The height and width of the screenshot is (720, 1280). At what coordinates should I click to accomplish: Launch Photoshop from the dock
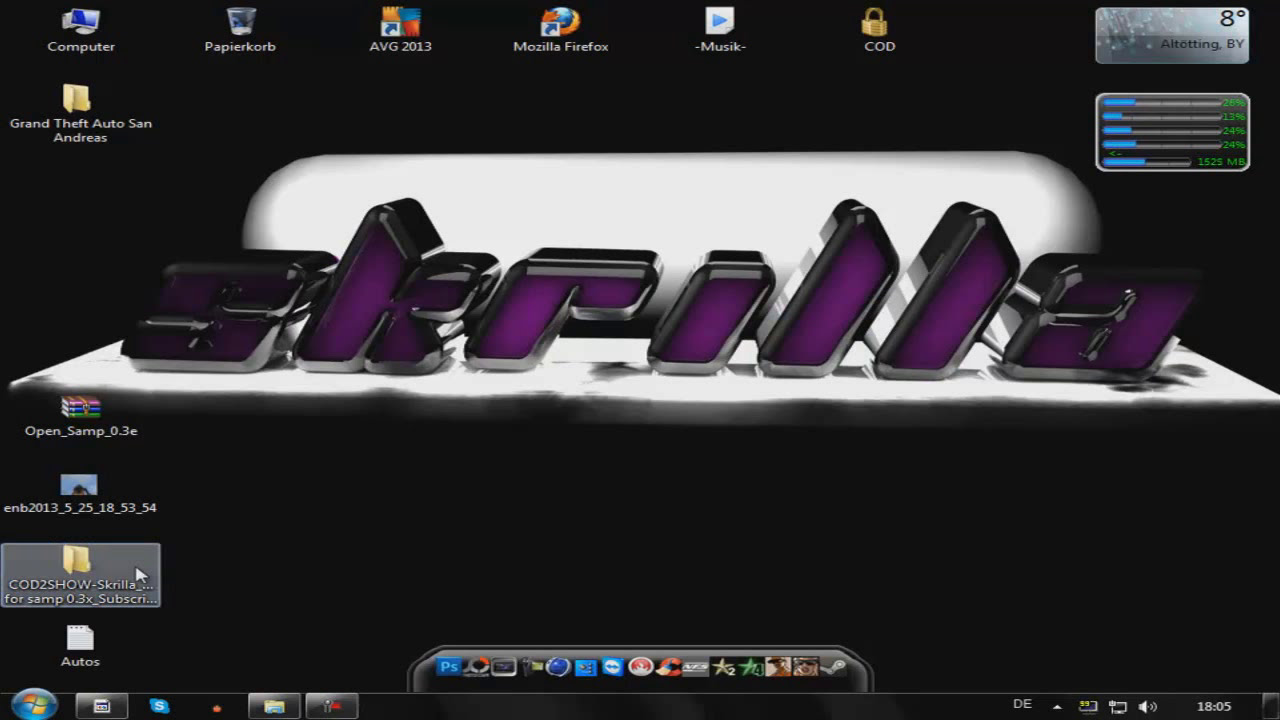(x=449, y=666)
